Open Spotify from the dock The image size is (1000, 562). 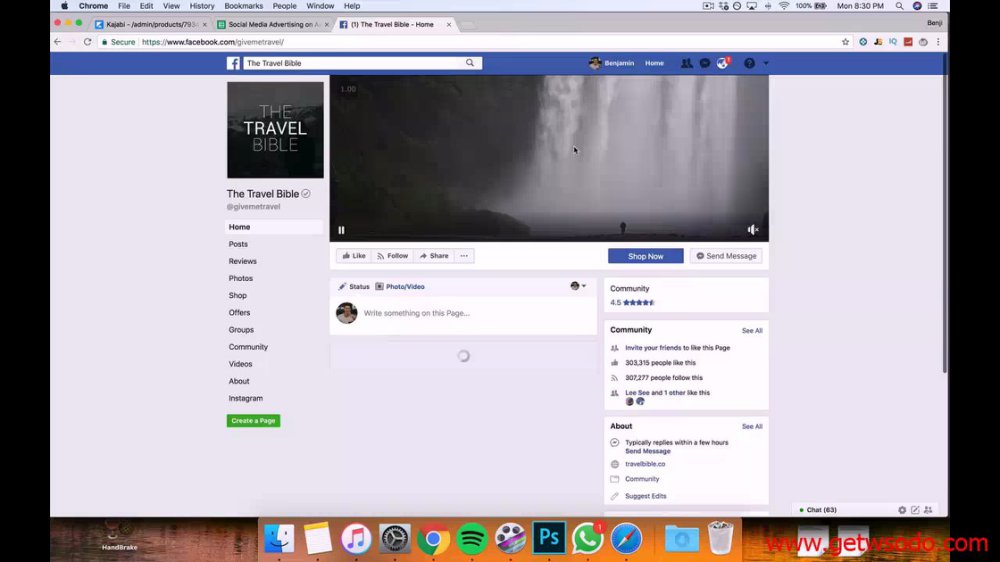tap(472, 538)
